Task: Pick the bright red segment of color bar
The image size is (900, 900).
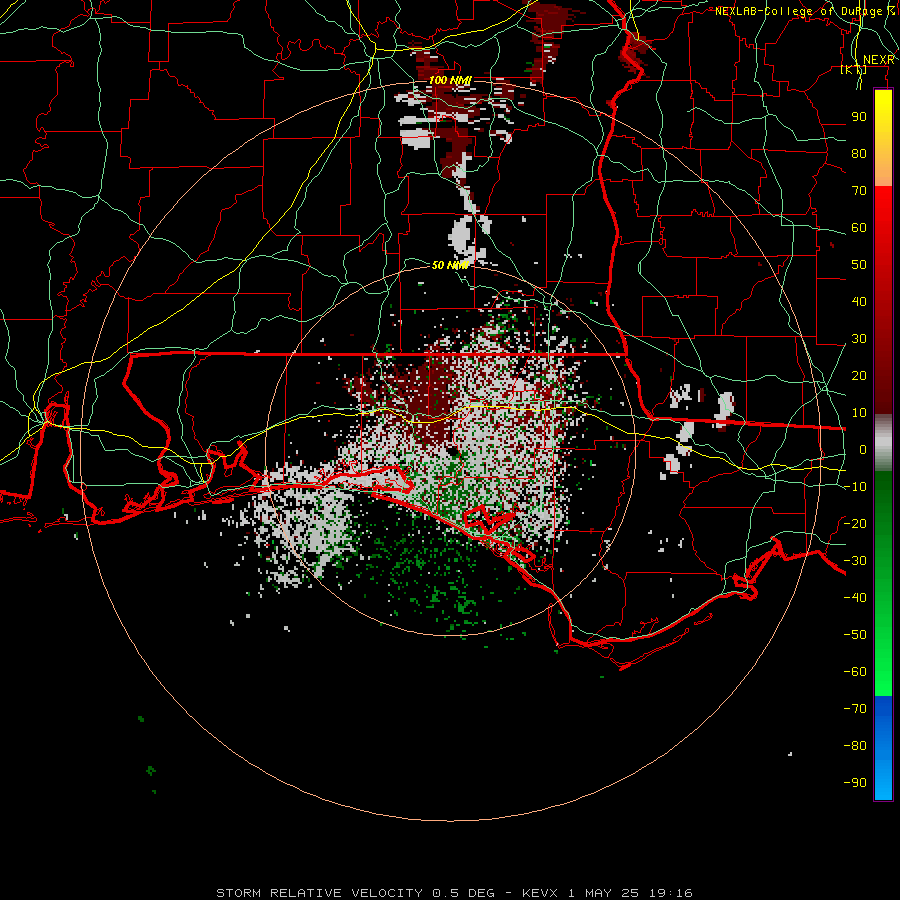Action: click(x=883, y=300)
